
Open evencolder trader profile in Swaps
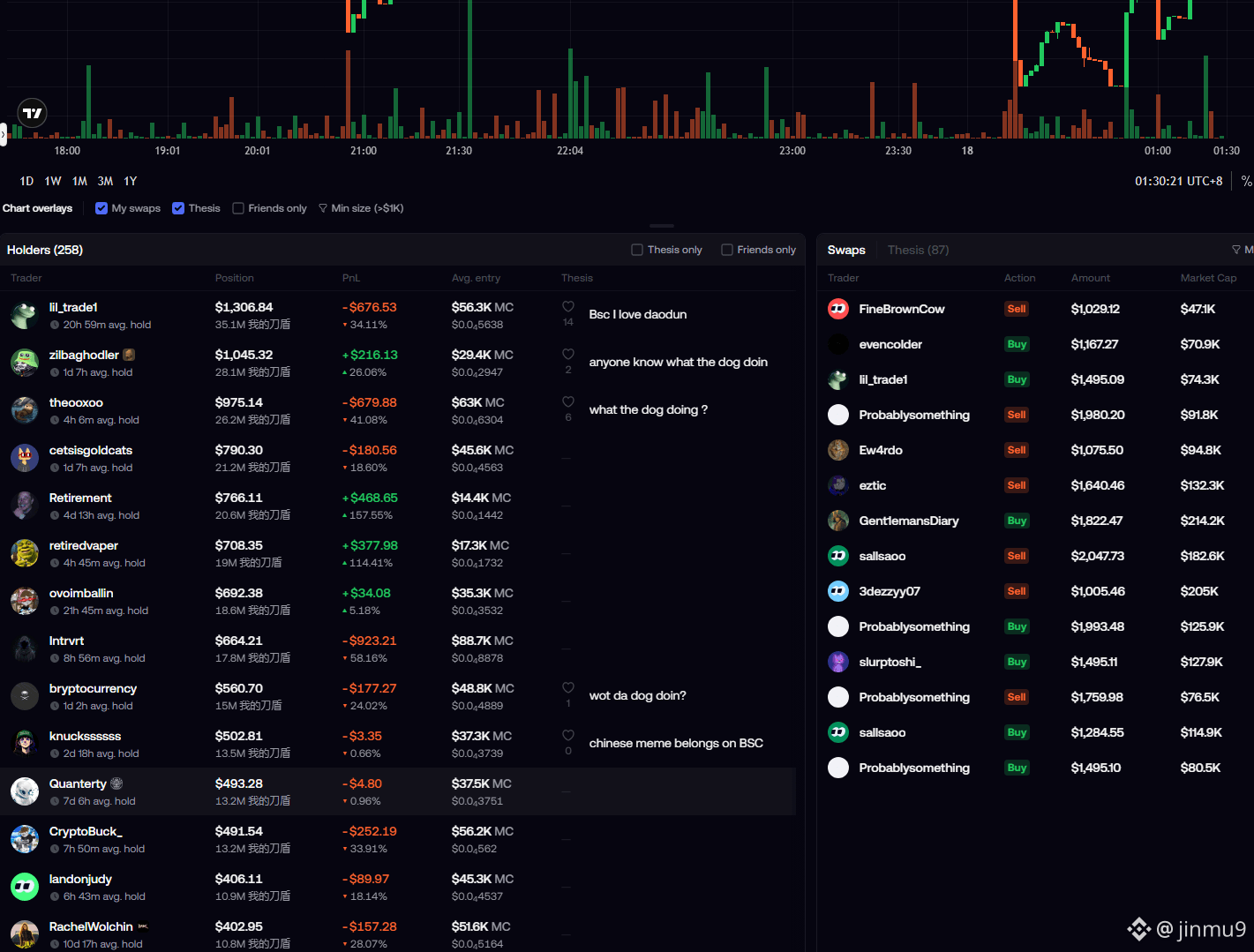(x=890, y=344)
